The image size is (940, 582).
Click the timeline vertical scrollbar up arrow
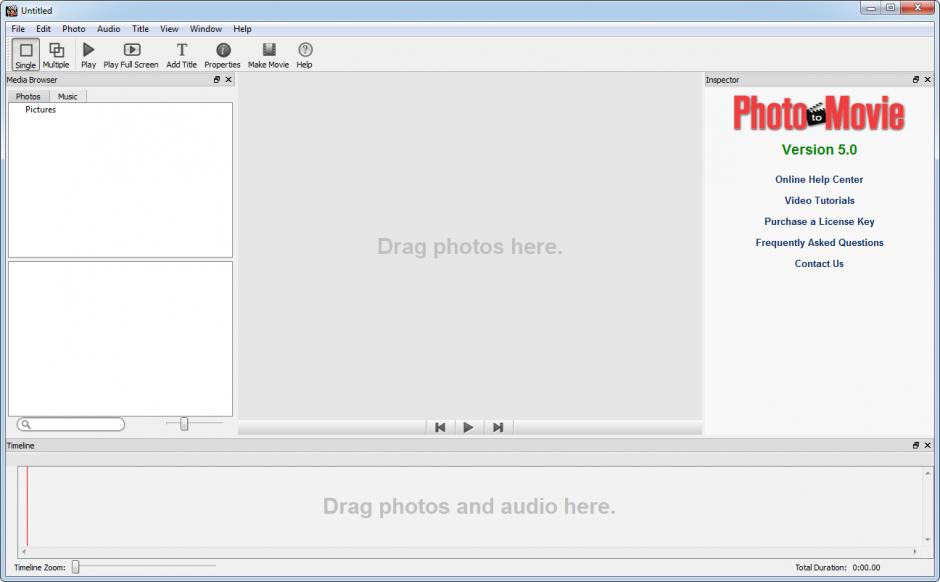[927, 473]
